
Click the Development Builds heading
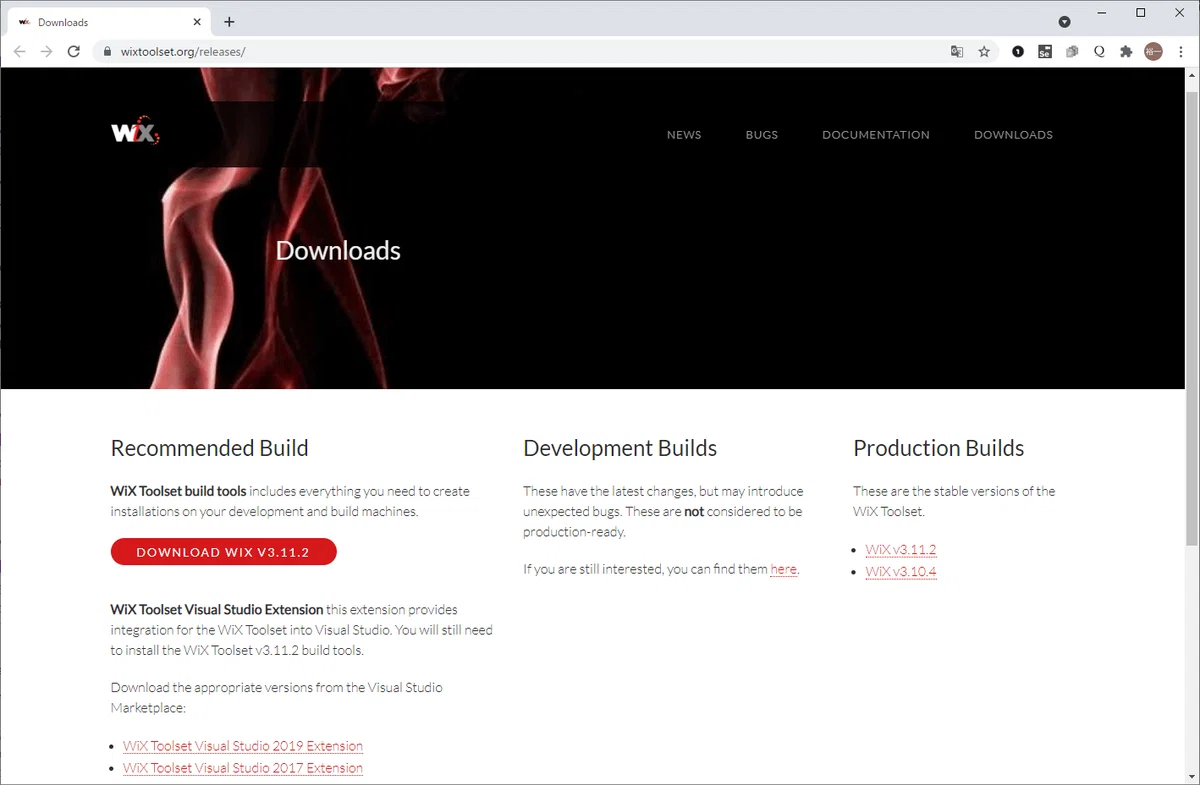click(620, 448)
